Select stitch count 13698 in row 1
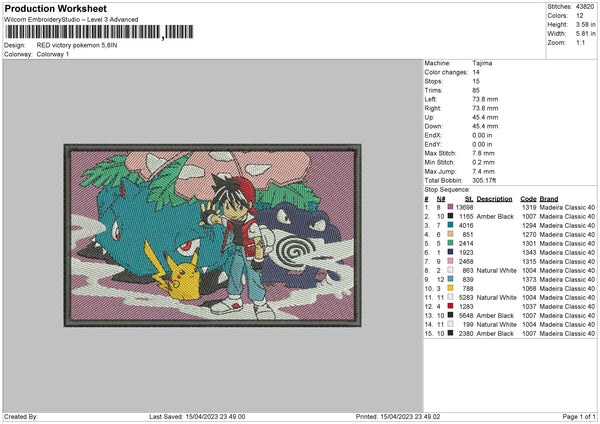 pos(465,207)
